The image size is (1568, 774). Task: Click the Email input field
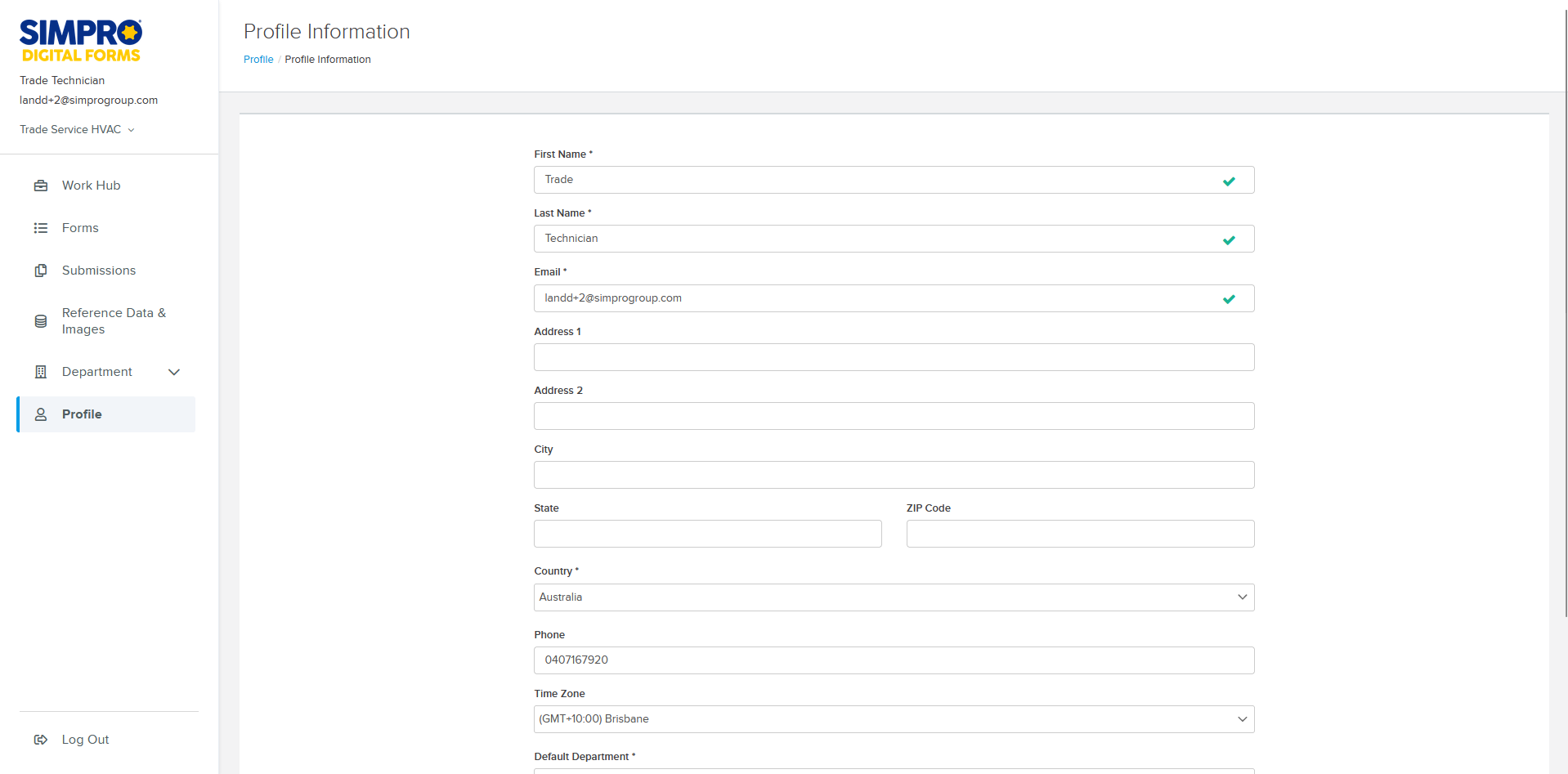tap(894, 298)
